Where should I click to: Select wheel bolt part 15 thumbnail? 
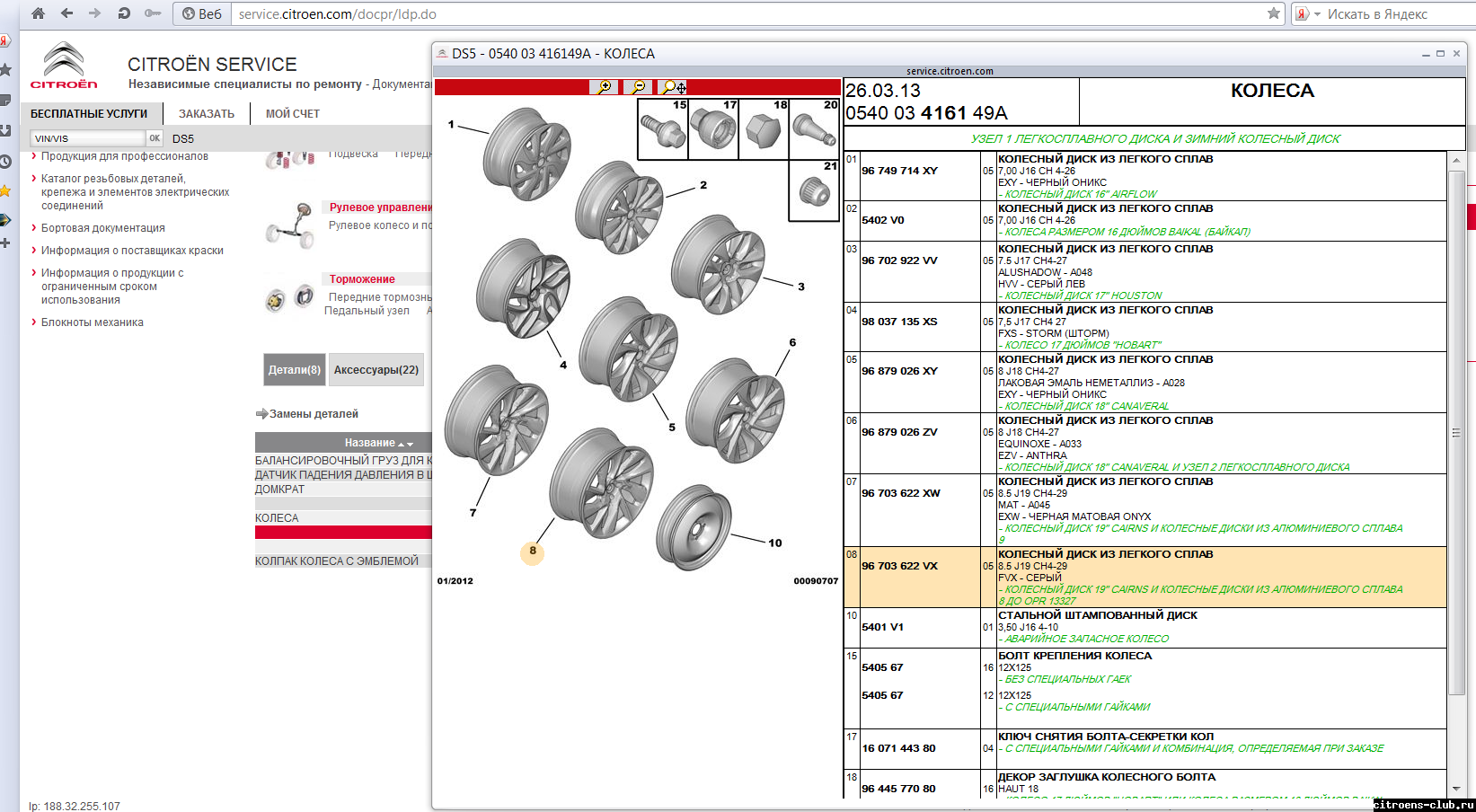663,129
